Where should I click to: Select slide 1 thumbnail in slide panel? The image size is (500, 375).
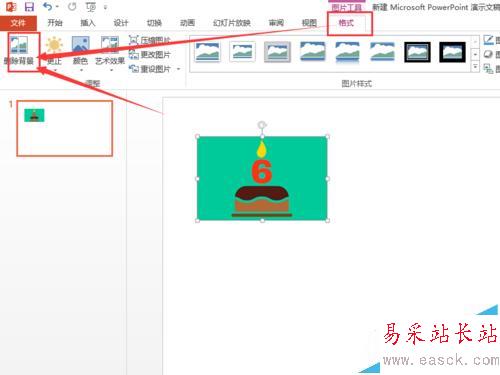[65, 128]
